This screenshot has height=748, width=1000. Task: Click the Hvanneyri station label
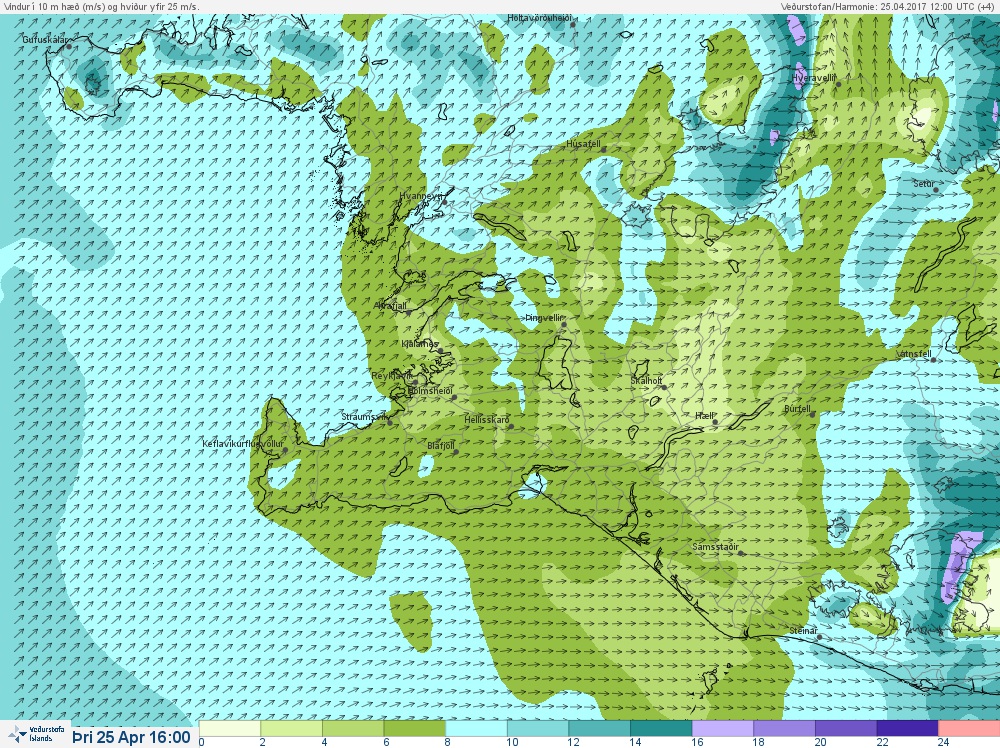click(420, 196)
